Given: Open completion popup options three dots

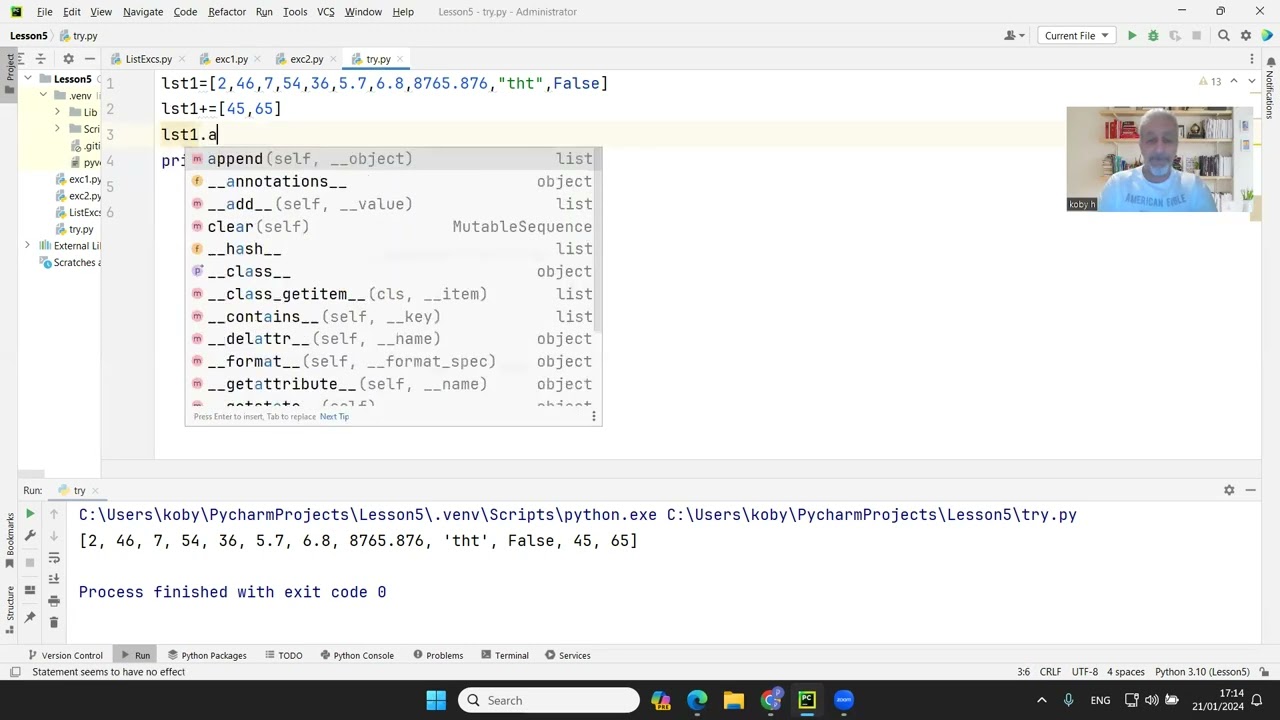Looking at the screenshot, I should point(593,416).
